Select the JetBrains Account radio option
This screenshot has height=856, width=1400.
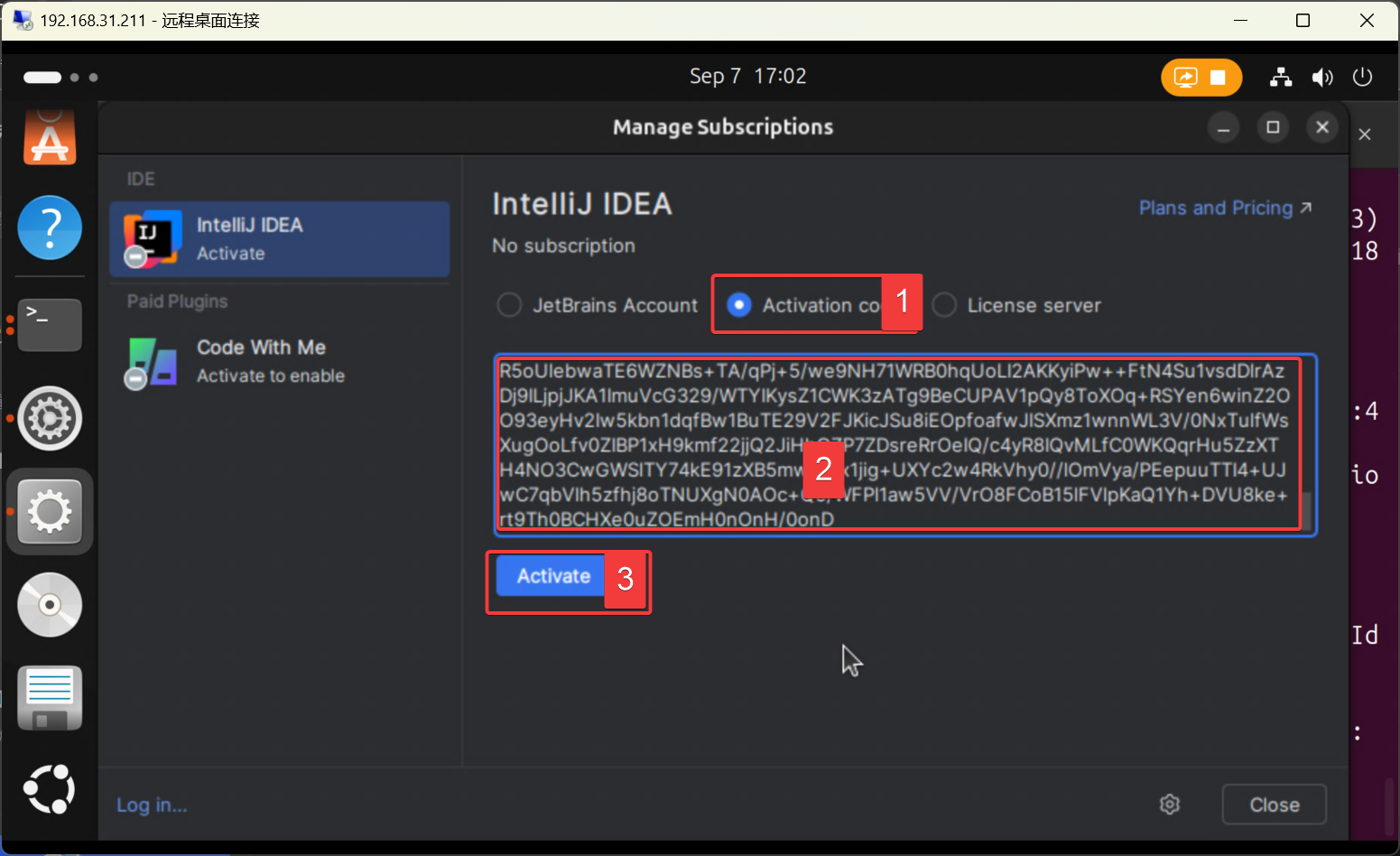510,305
